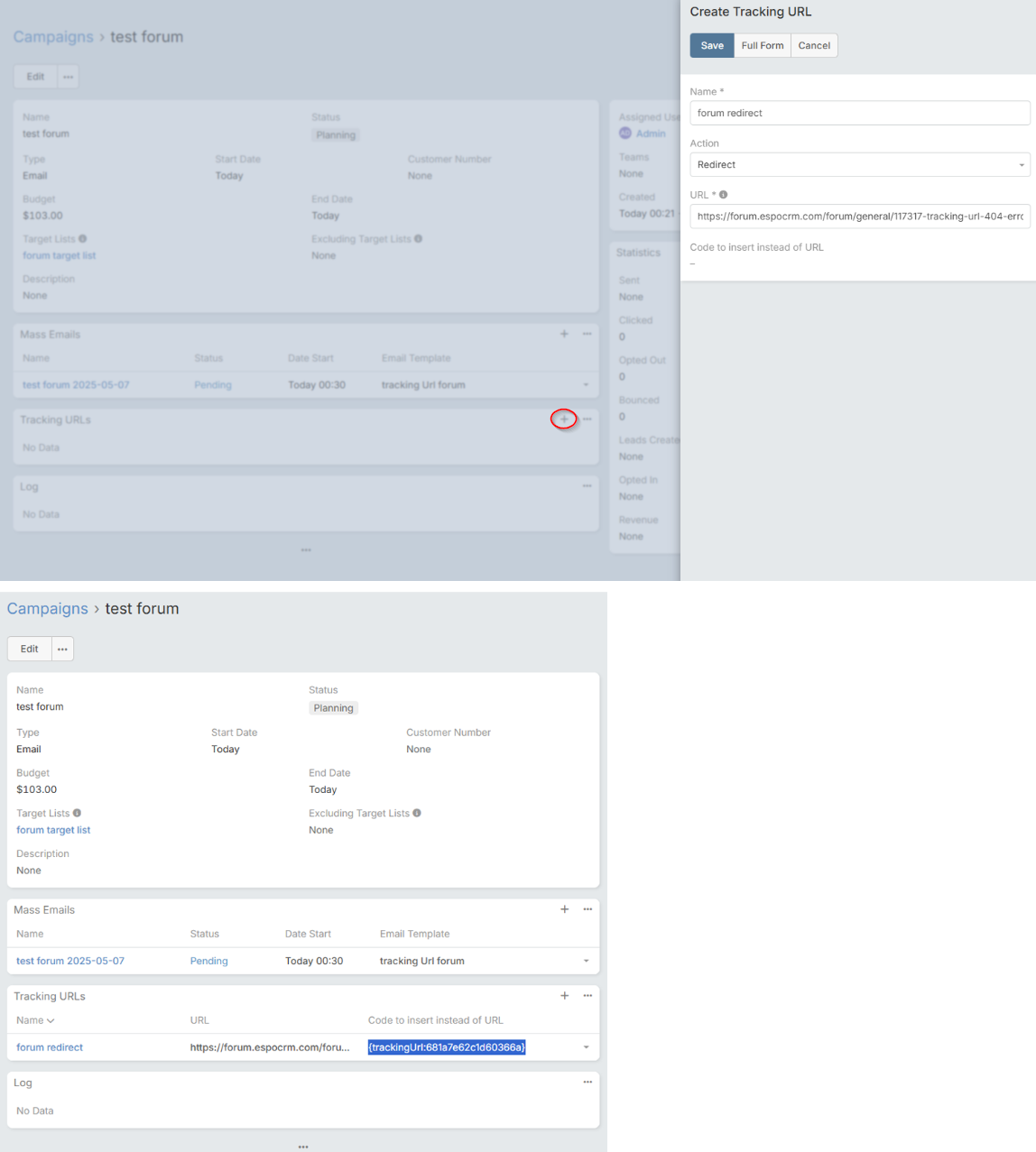Add a mass email with the undimmed Mass Emails plus icon
Viewport: 1036px width, 1152px height.
point(565,909)
